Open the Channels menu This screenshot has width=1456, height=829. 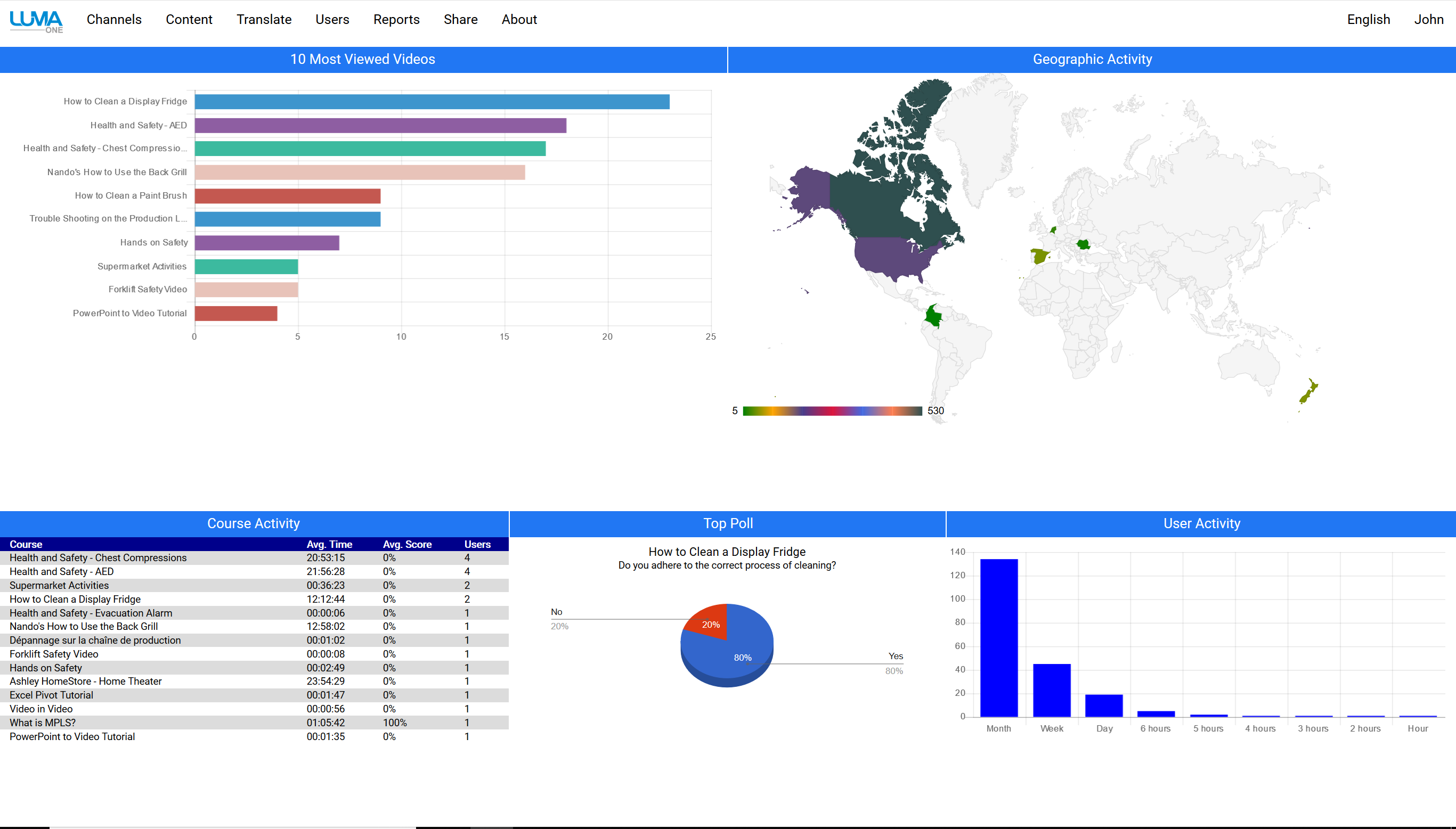tap(114, 19)
